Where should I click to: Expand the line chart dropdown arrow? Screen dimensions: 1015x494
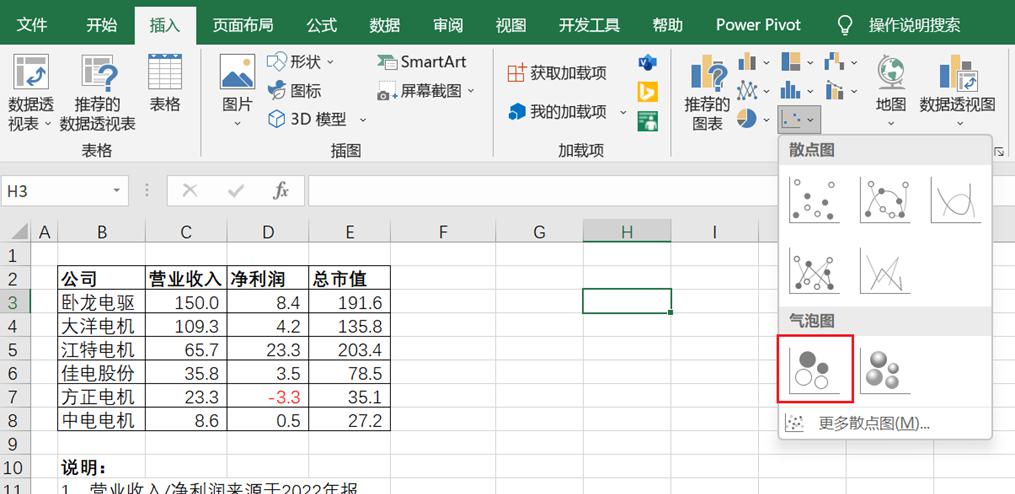click(766, 91)
